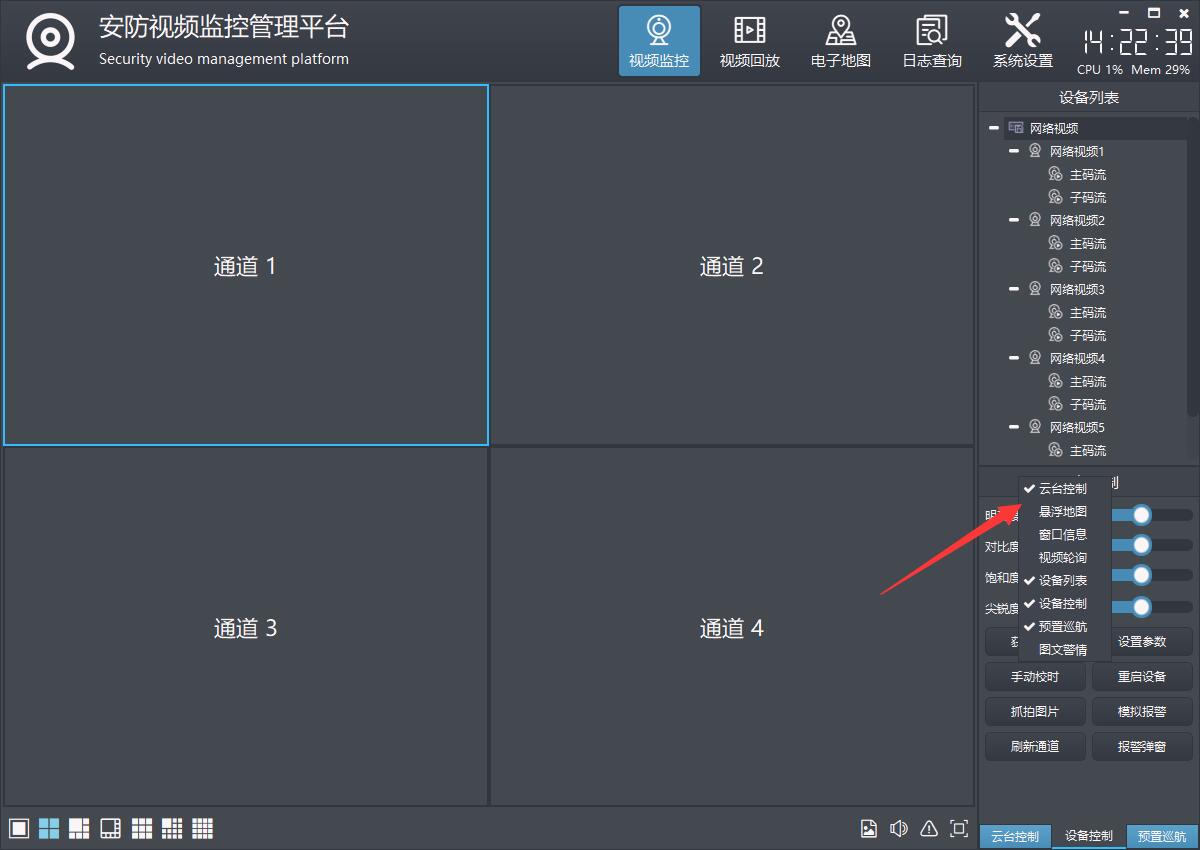Screen dimensions: 1200x850
Task: Toggle the sound speaker icon
Action: [x=899, y=828]
